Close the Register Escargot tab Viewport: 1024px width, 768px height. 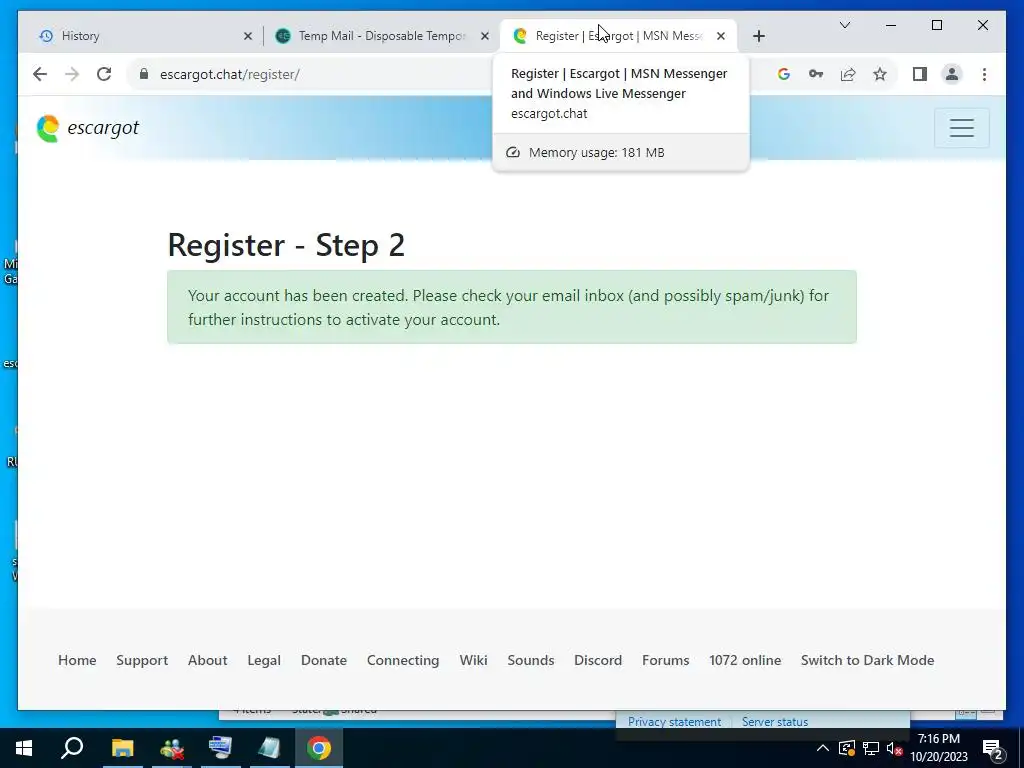pos(720,36)
